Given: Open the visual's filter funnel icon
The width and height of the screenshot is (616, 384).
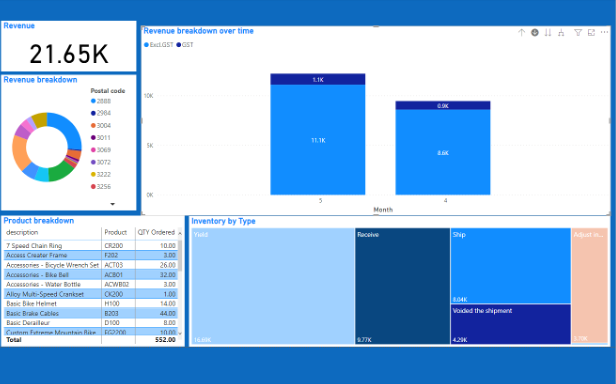Looking at the screenshot, I should (x=578, y=33).
